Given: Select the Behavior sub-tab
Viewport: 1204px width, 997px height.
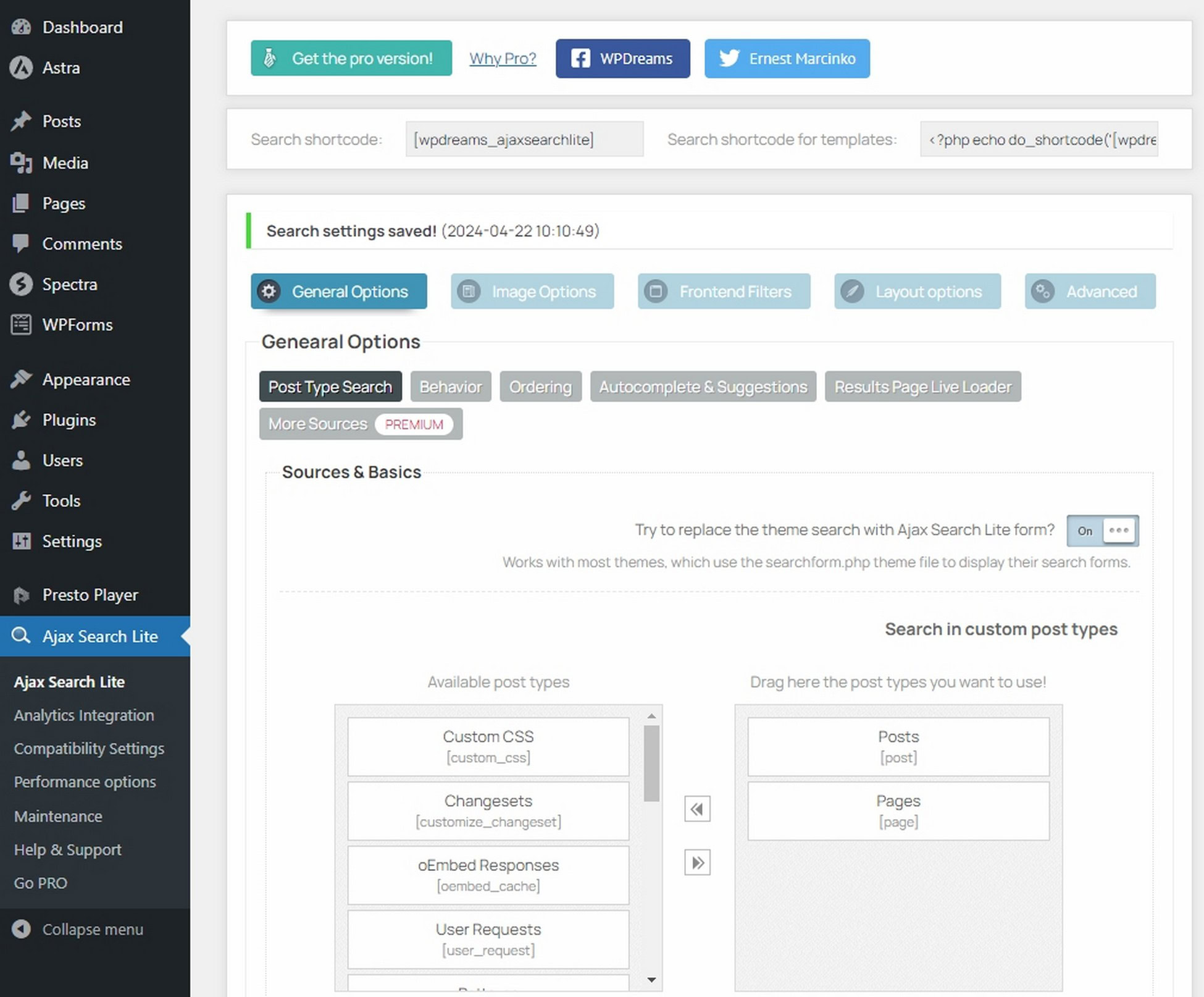Looking at the screenshot, I should (x=451, y=387).
